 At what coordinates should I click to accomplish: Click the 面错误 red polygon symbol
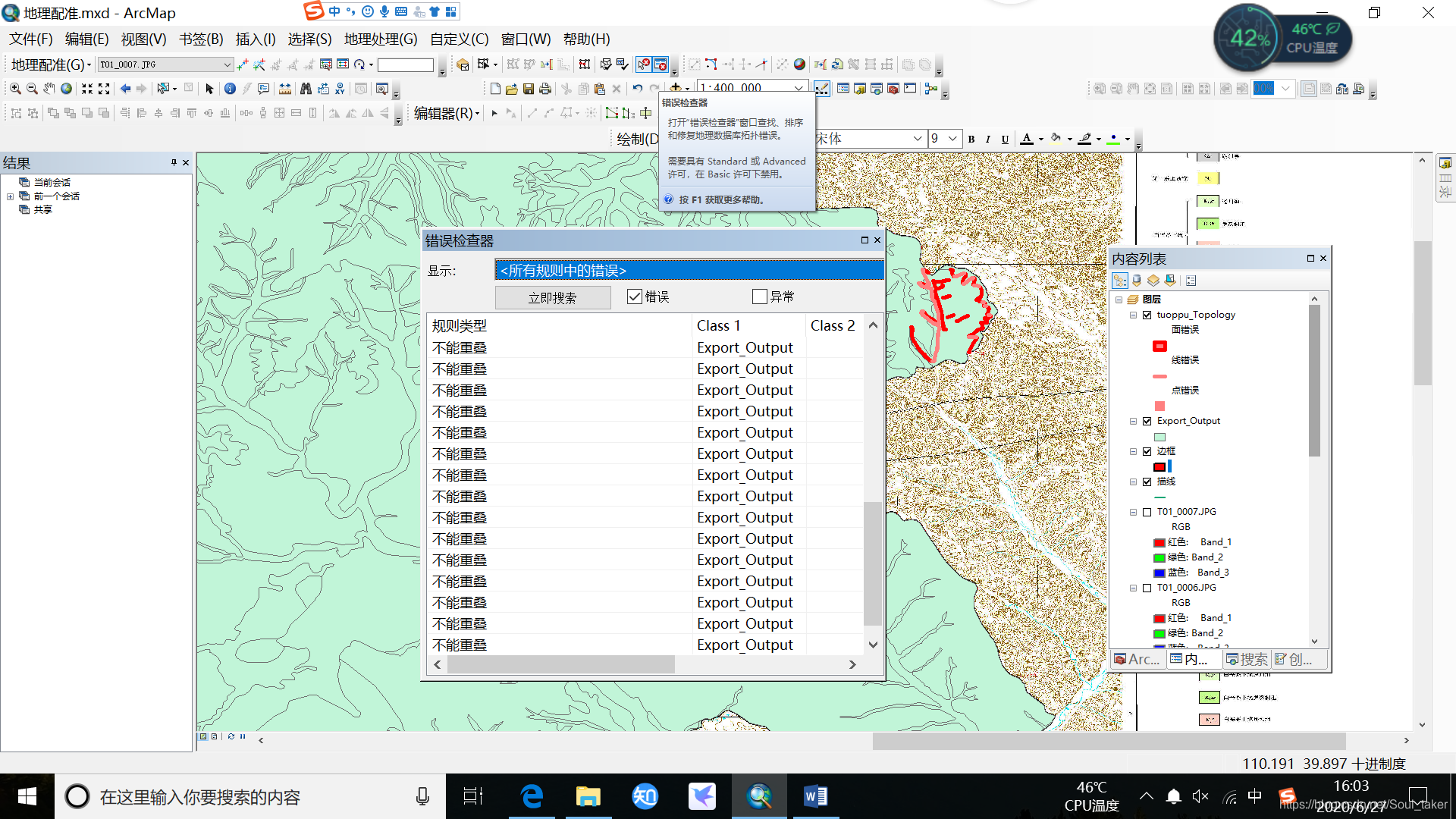[x=1159, y=346]
